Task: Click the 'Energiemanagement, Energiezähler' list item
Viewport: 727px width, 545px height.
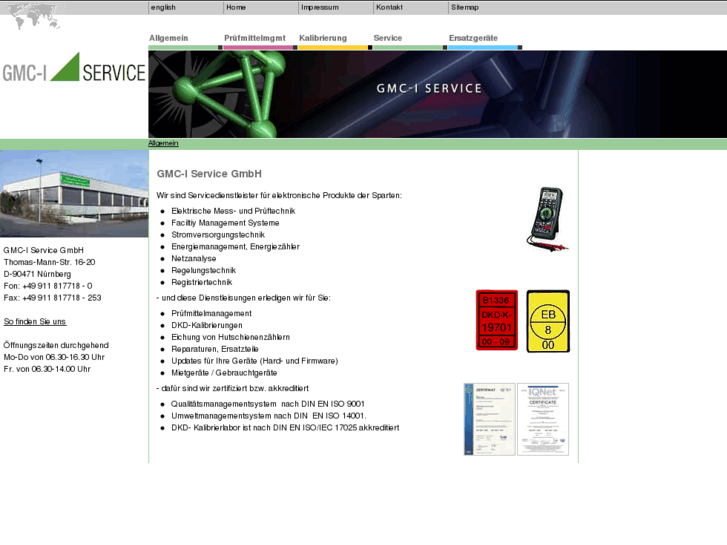Action: tap(236, 247)
